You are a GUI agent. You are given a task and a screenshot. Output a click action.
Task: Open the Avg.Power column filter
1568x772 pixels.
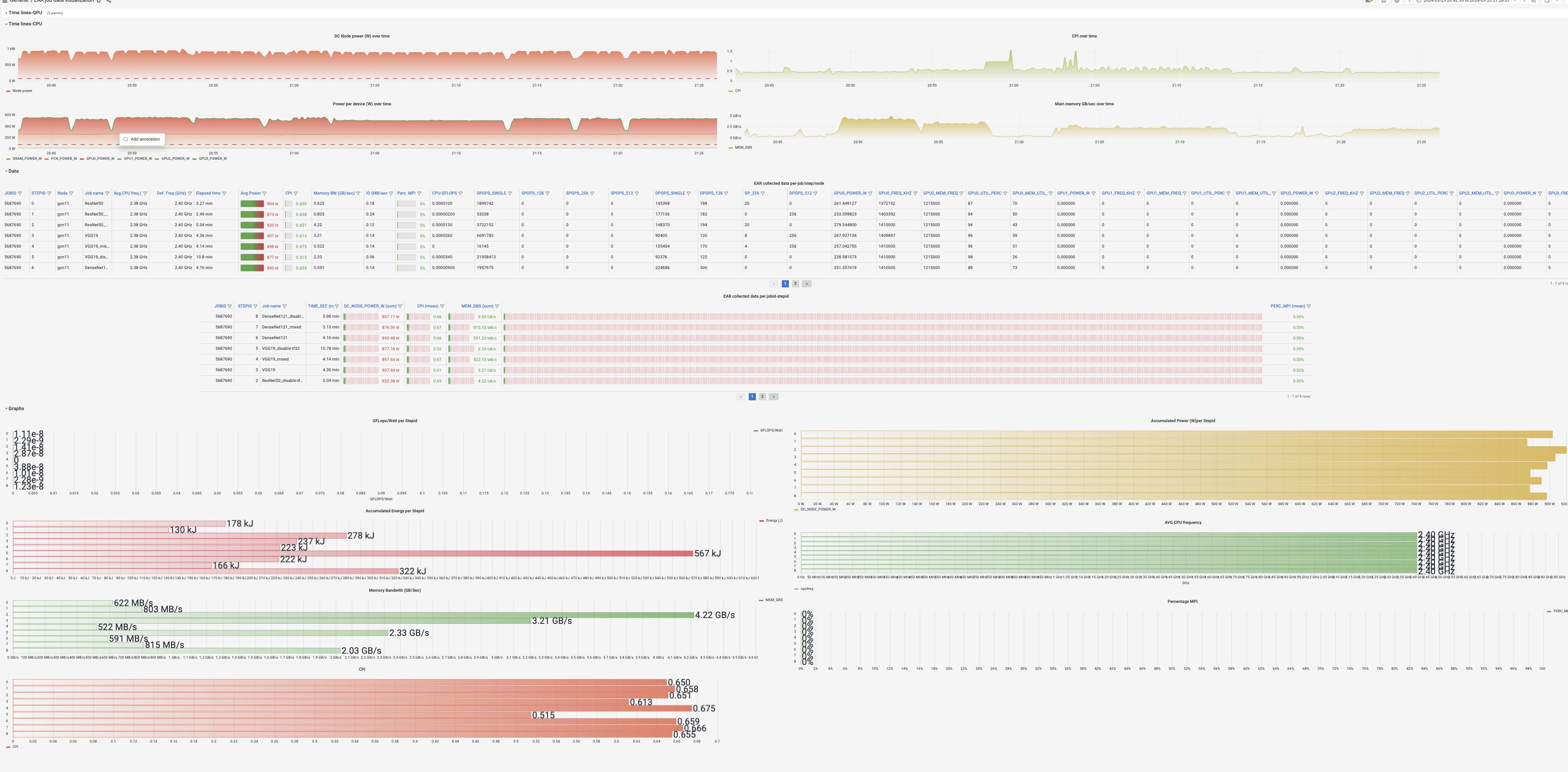[264, 194]
